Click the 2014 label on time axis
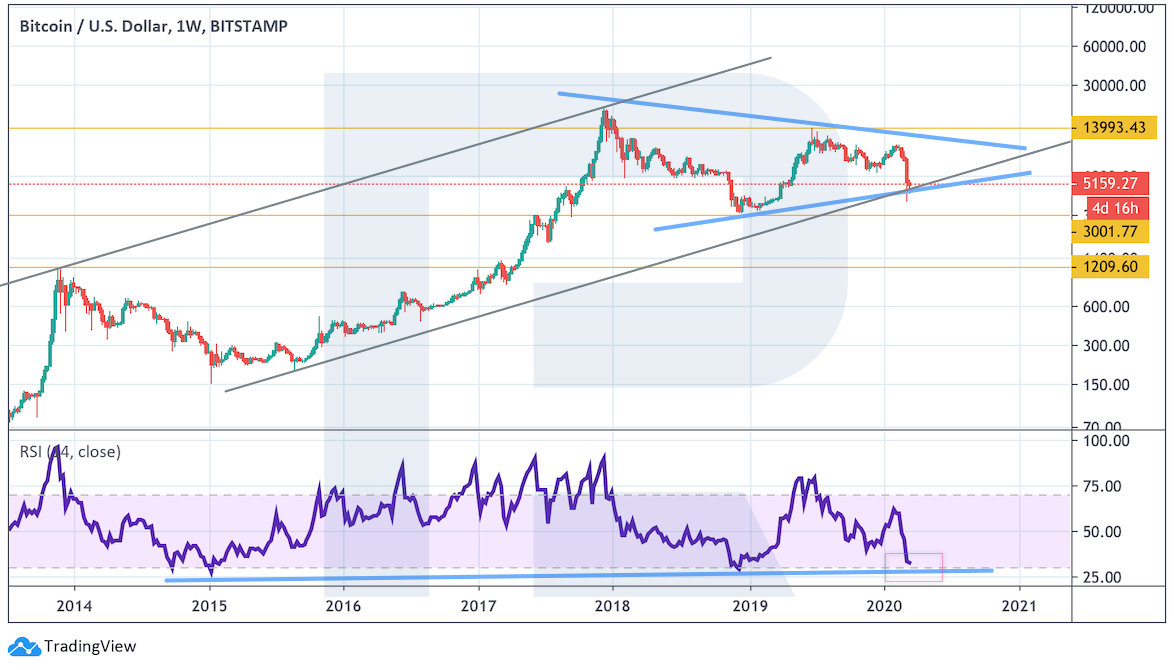1174x670 pixels. pos(74,605)
